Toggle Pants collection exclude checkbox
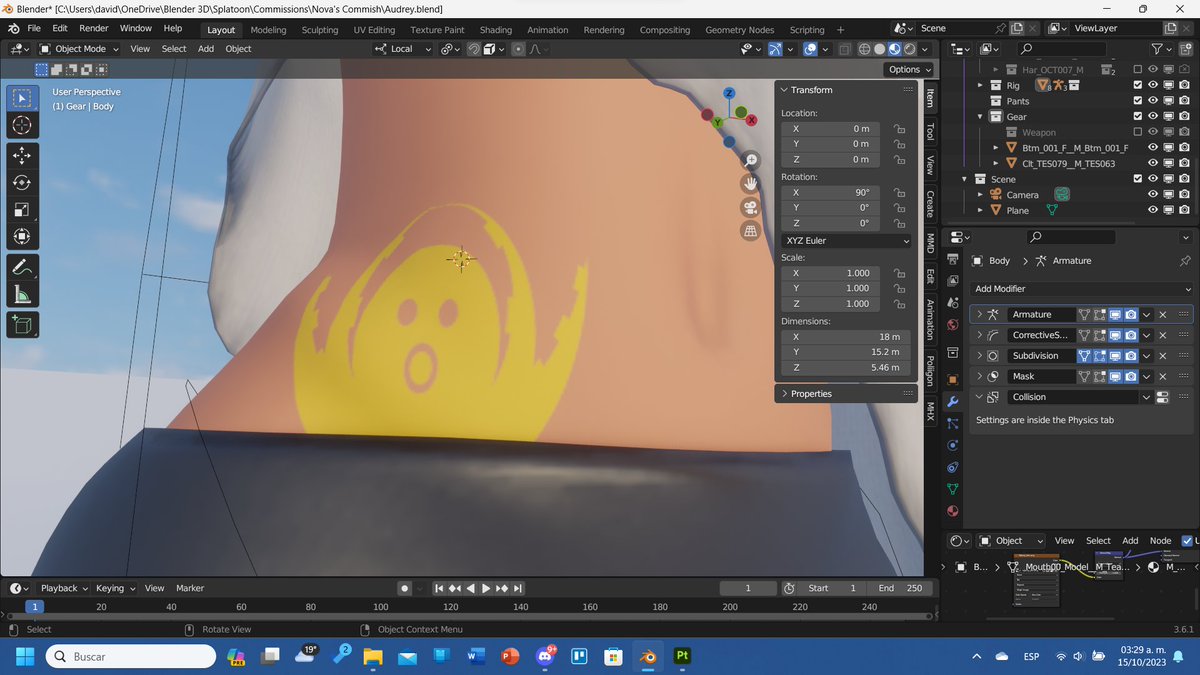Screen dimensions: 1200x675 [x=1138, y=101]
